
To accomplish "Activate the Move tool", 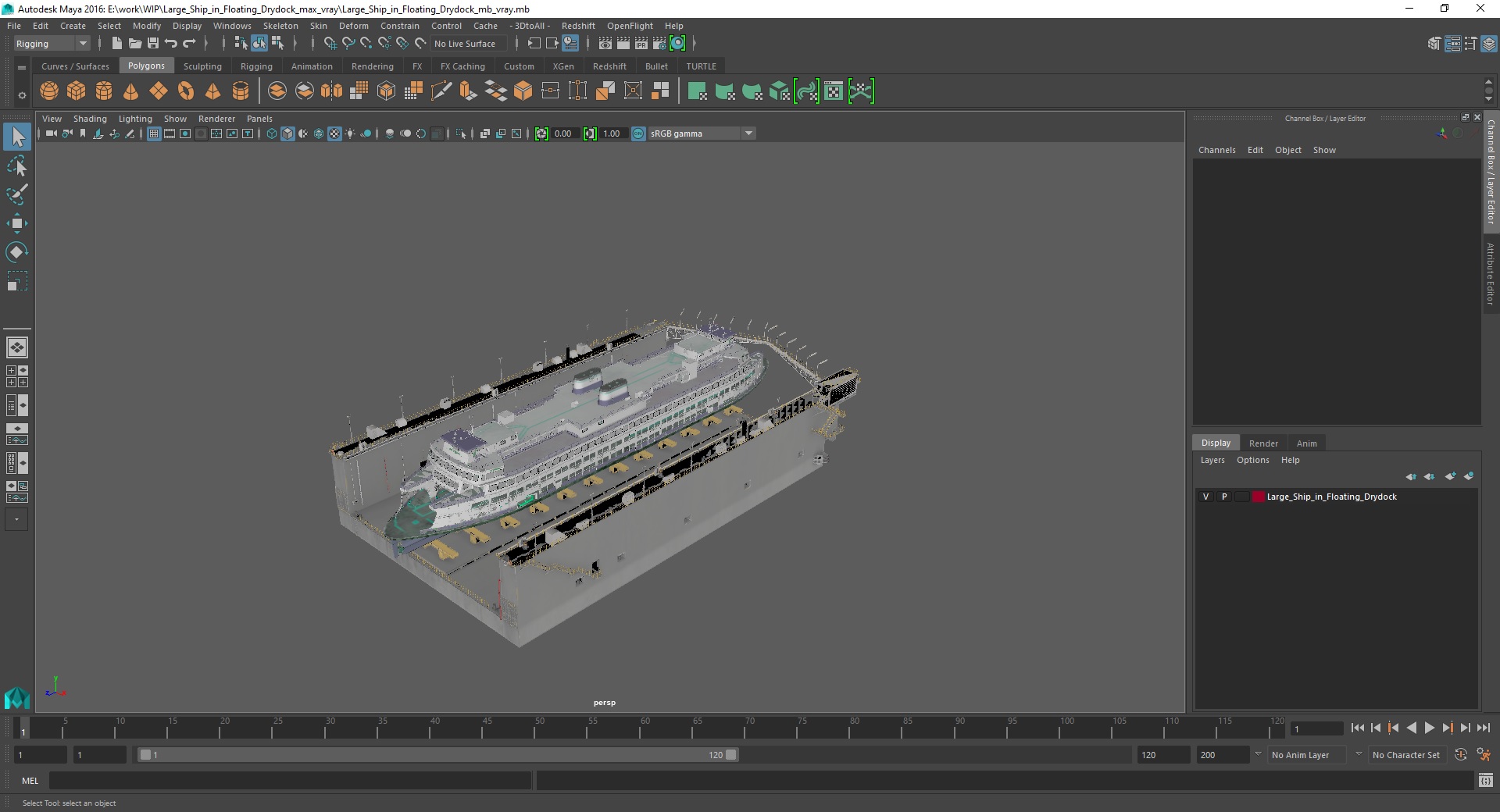I will [17, 223].
